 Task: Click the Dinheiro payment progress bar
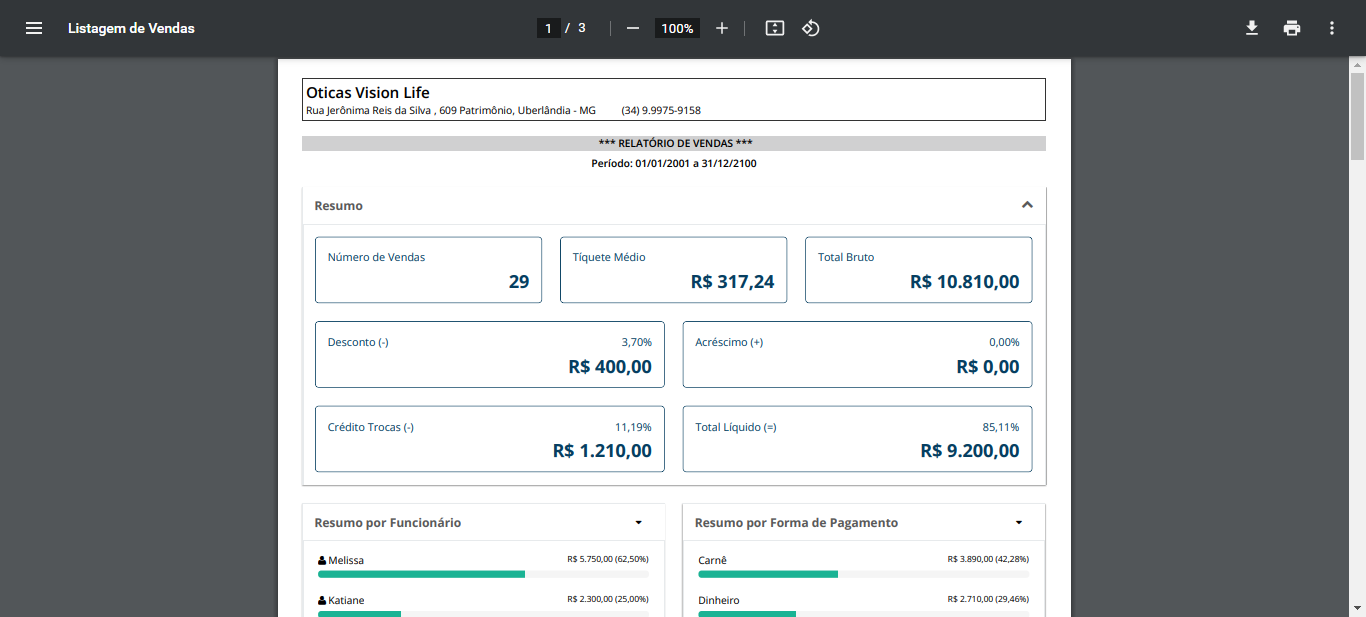click(747, 613)
